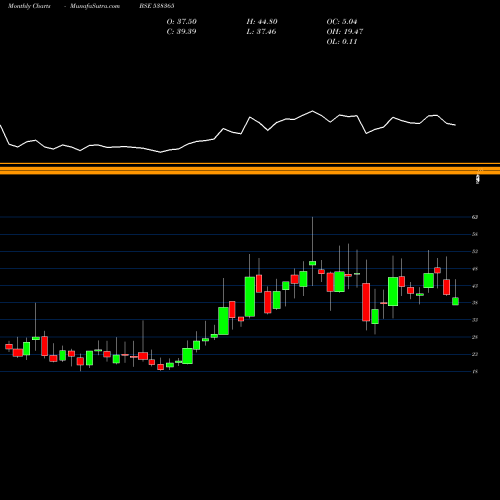Click the '18' price axis label
Image resolution: width=500 pixels, height=500 pixels.
click(475, 371)
